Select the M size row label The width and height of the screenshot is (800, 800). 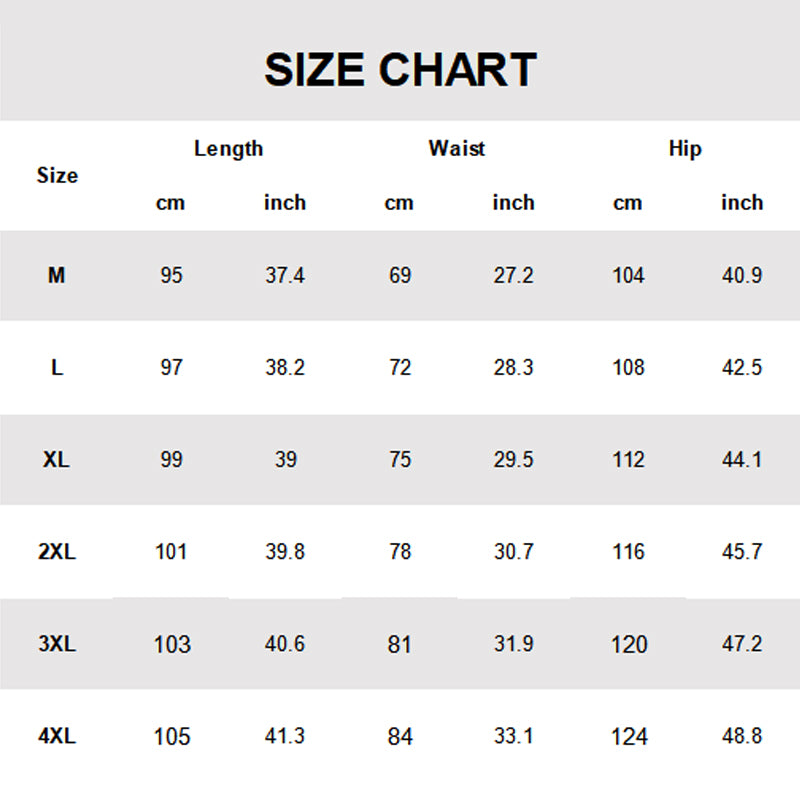(x=57, y=275)
